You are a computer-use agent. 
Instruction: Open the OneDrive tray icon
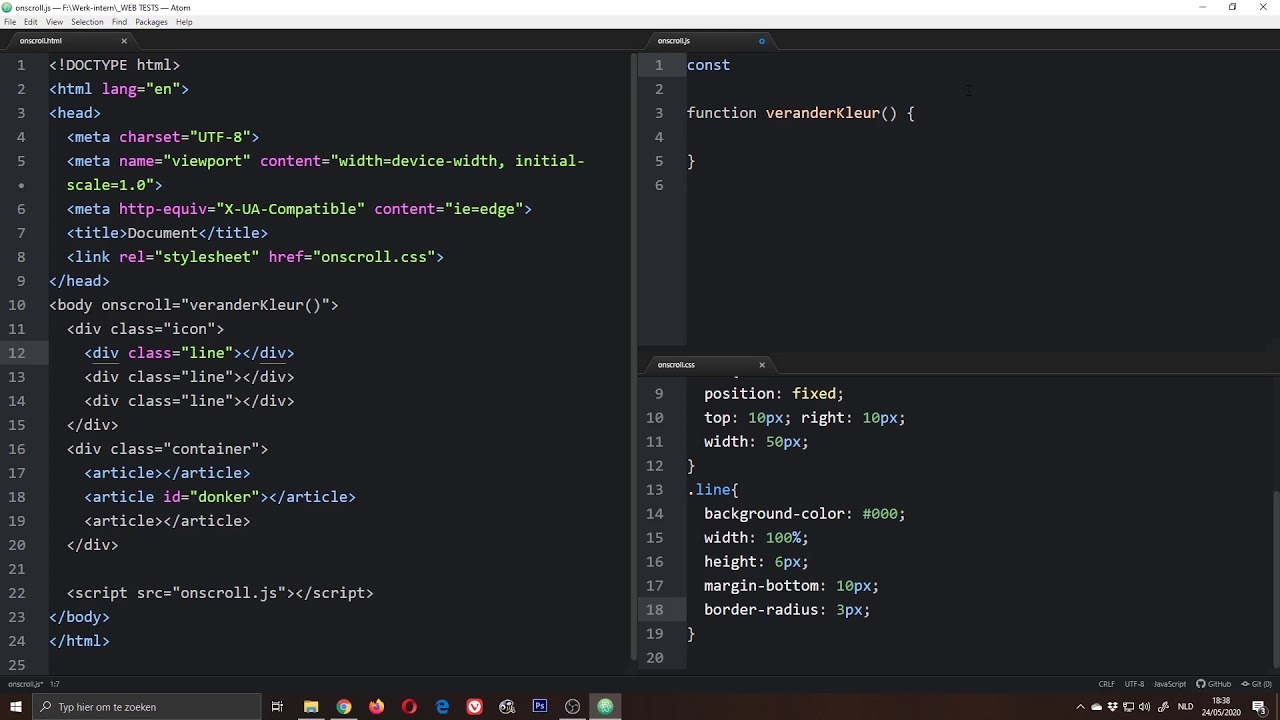point(1096,707)
